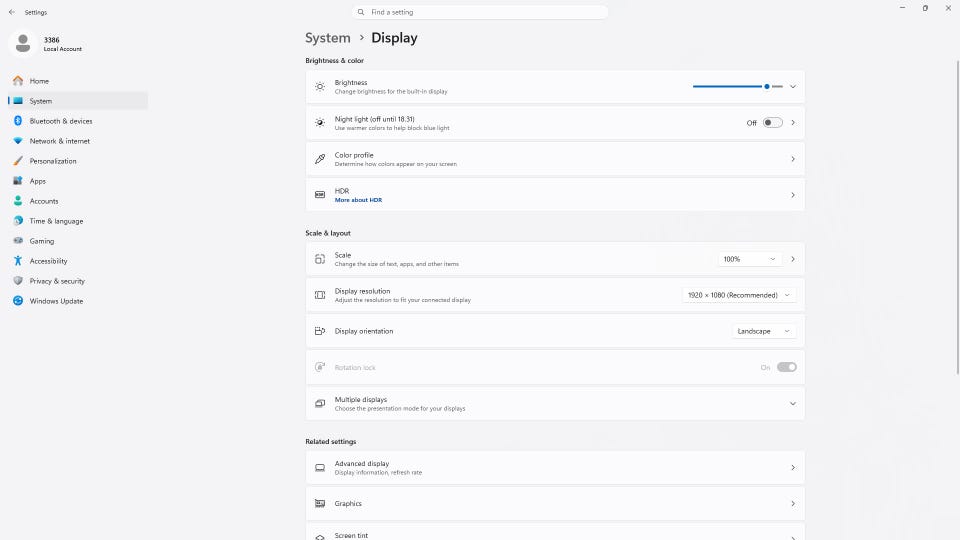Open the Landscape orientation dropdown
The height and width of the screenshot is (540, 960).
pyautogui.click(x=764, y=331)
